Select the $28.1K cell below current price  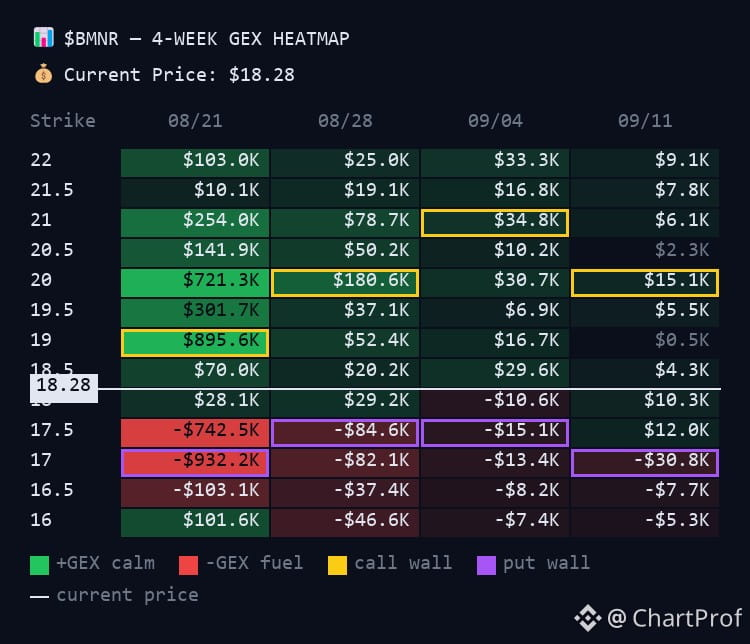(x=195, y=403)
